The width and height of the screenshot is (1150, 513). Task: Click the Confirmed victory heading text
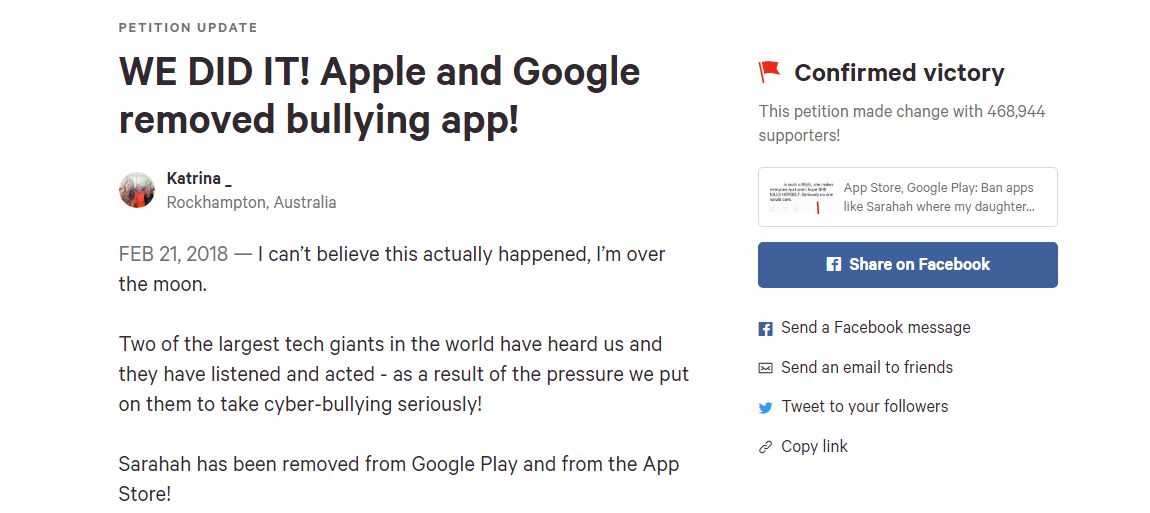point(899,73)
